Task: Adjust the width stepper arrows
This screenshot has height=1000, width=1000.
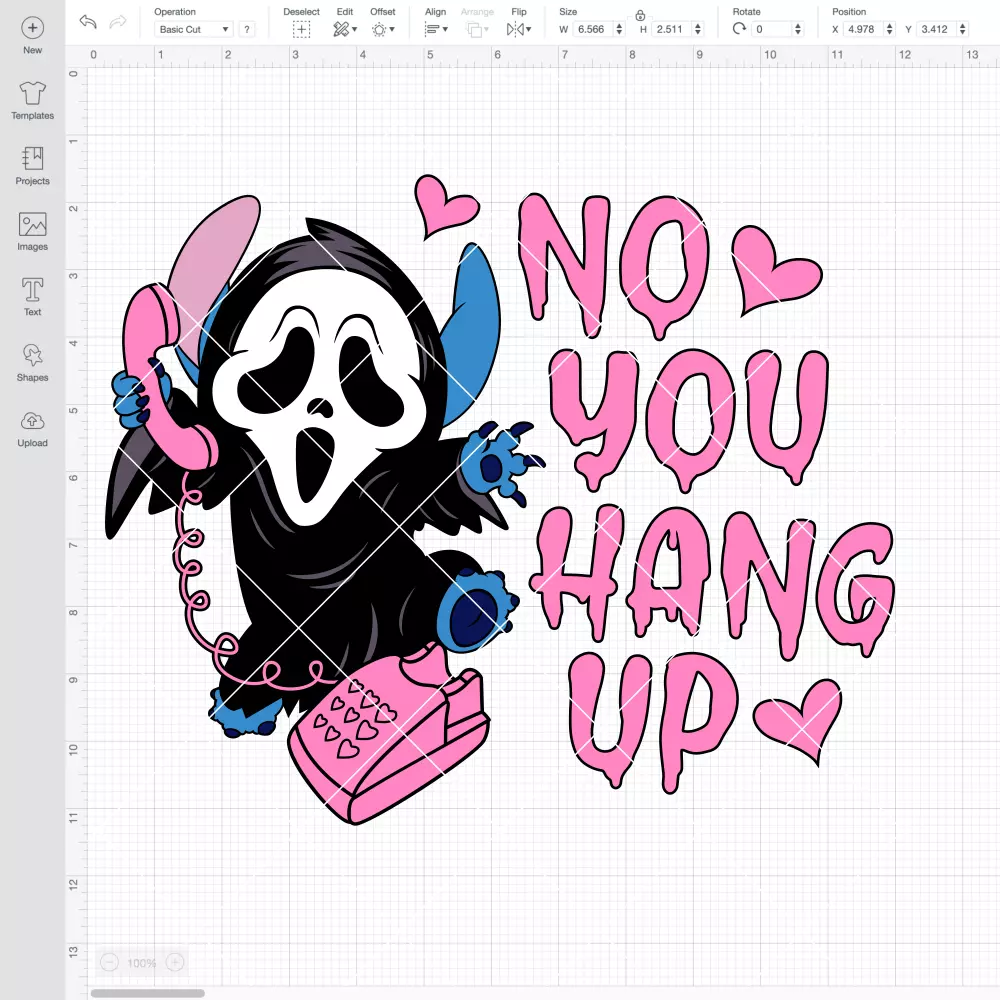Action: click(619, 29)
